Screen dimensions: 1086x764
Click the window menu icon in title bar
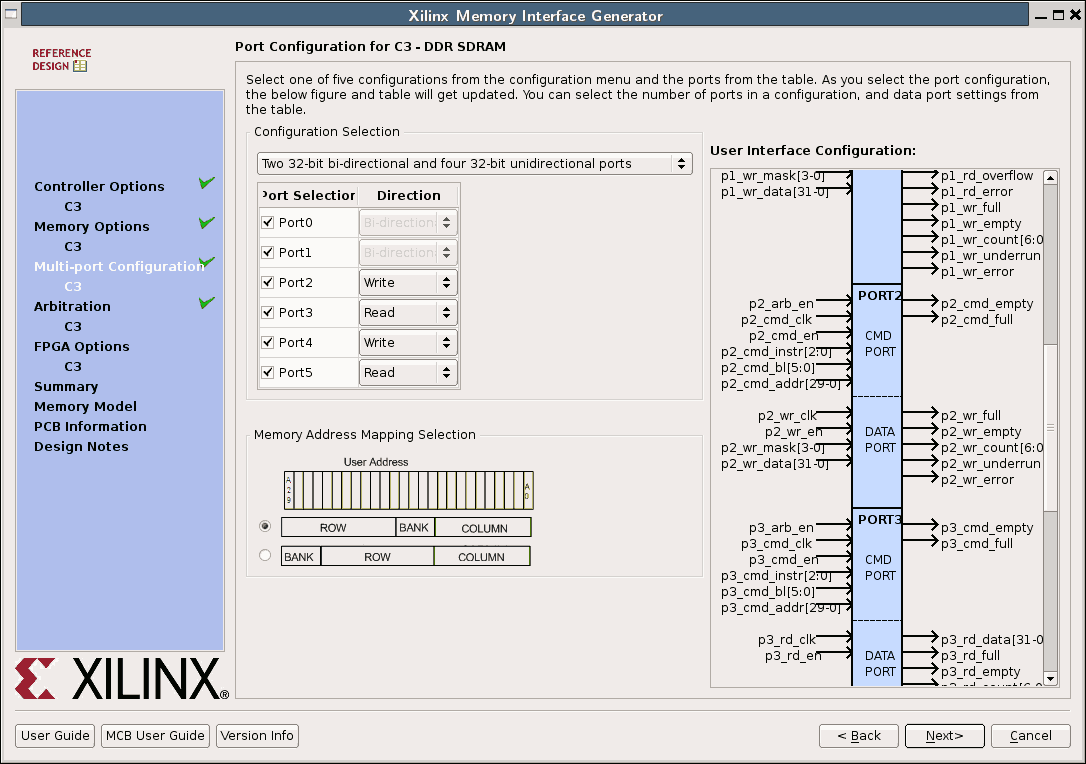click(12, 15)
